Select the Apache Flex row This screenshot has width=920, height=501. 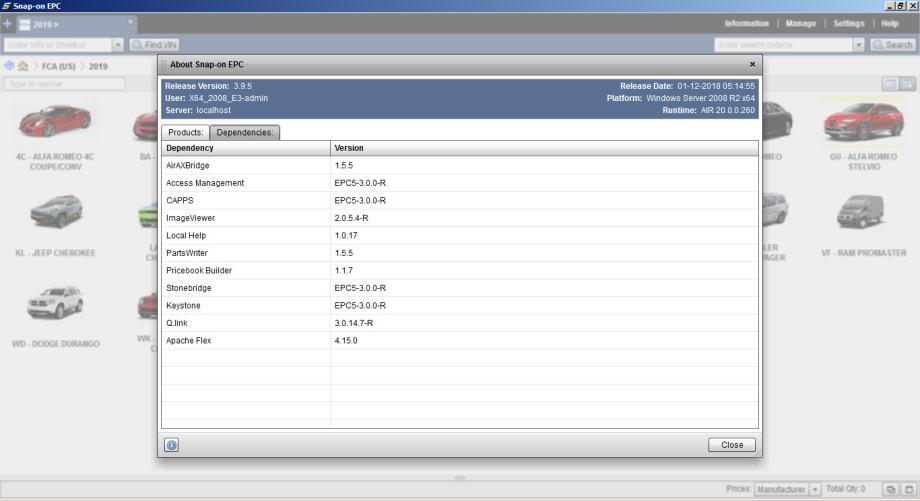460,340
